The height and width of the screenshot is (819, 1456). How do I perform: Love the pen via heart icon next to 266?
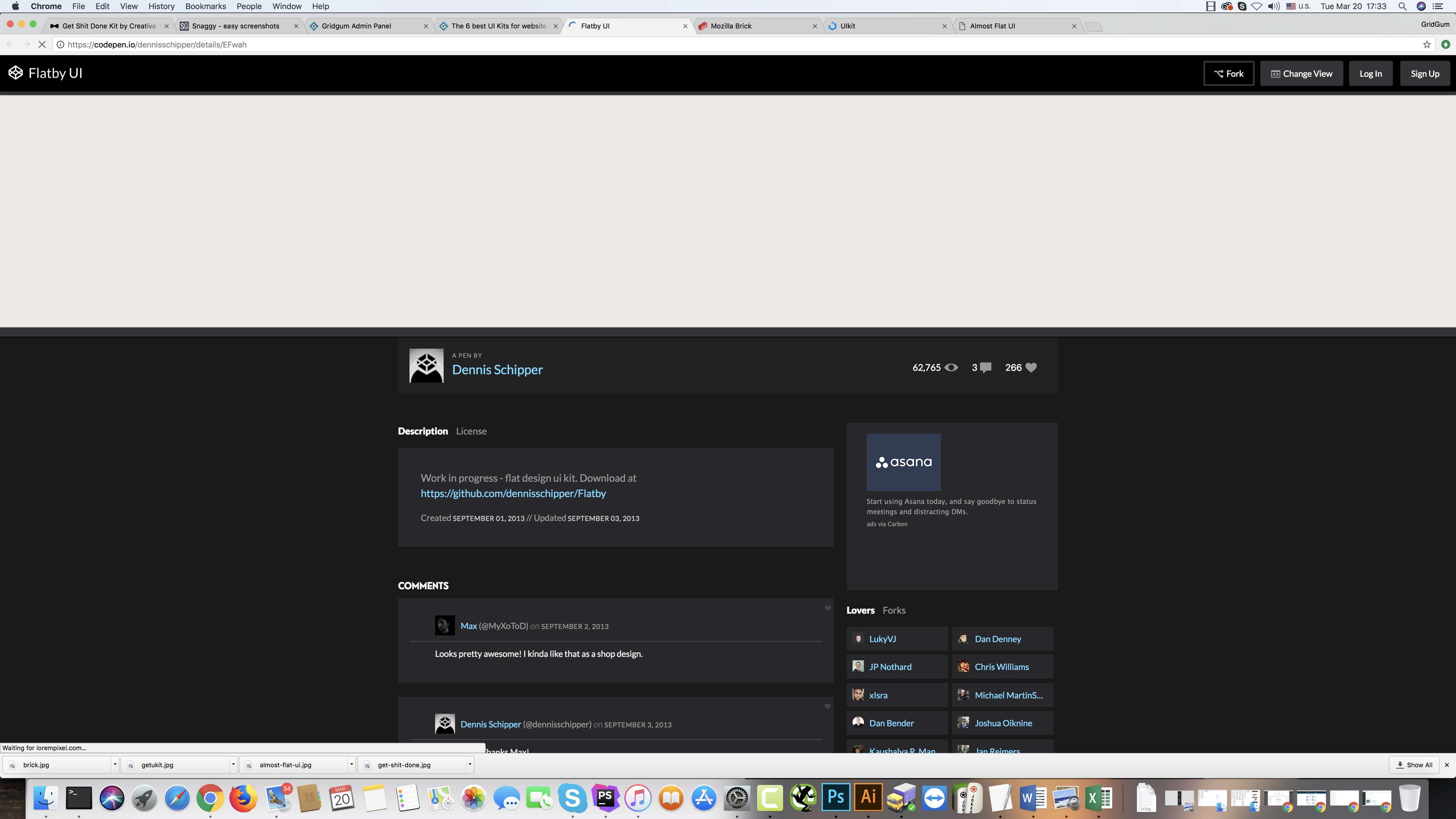point(1031,367)
